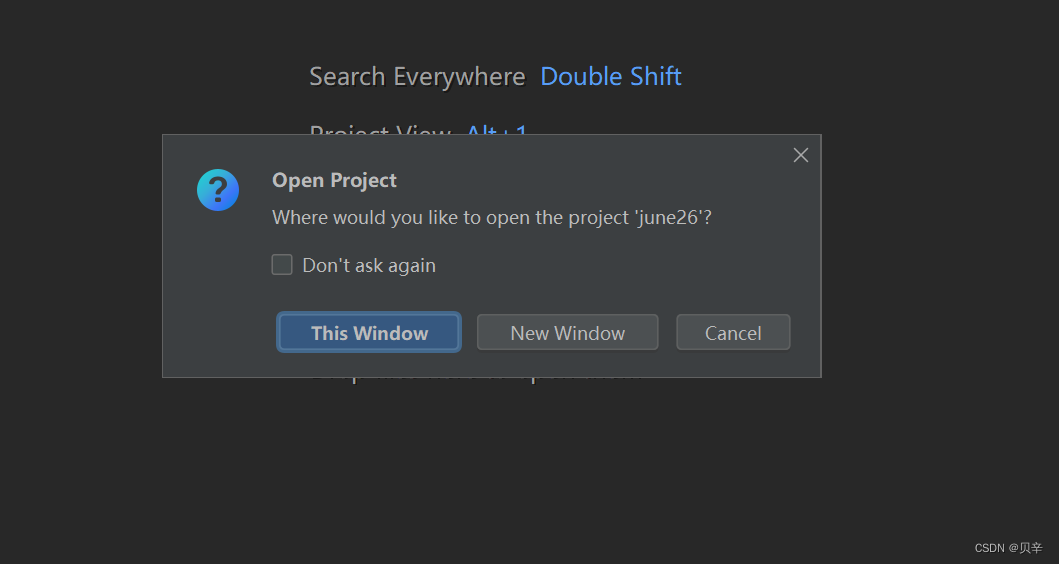Click the CSDN watermark text
The image size is (1059, 564).
[x=1008, y=548]
